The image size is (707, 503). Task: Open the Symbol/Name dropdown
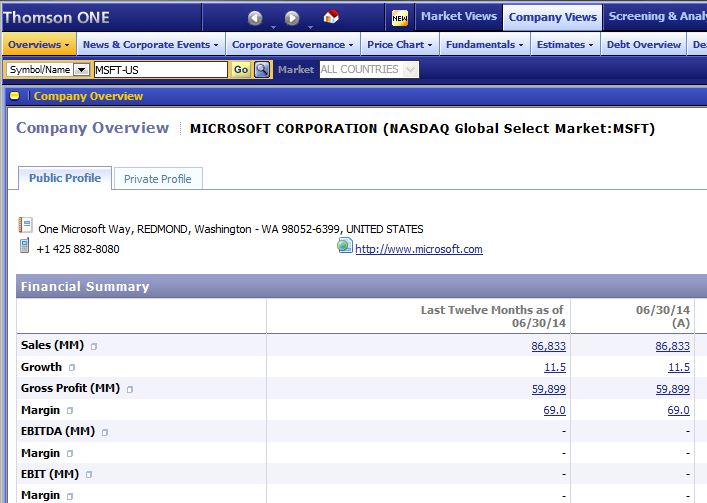(x=82, y=70)
